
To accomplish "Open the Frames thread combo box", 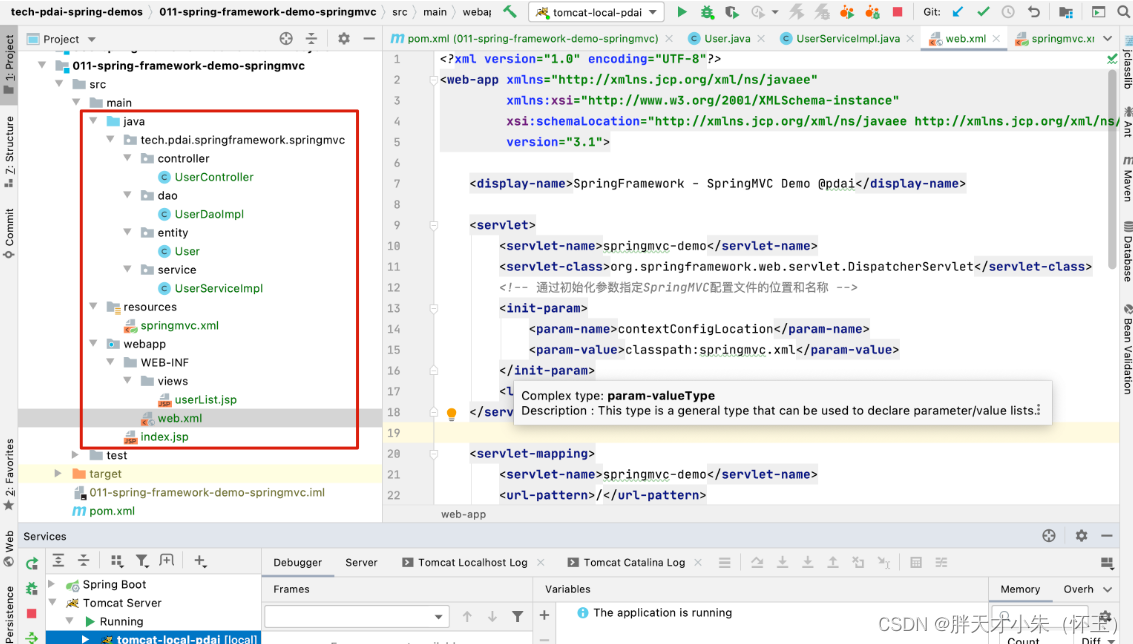I will click(x=356, y=617).
